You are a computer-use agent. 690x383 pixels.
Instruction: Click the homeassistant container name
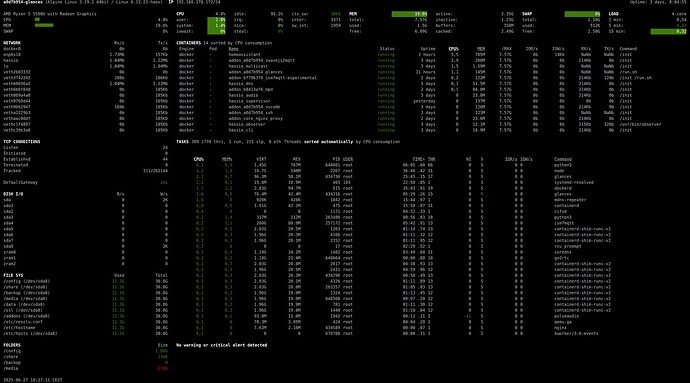pyautogui.click(x=244, y=55)
